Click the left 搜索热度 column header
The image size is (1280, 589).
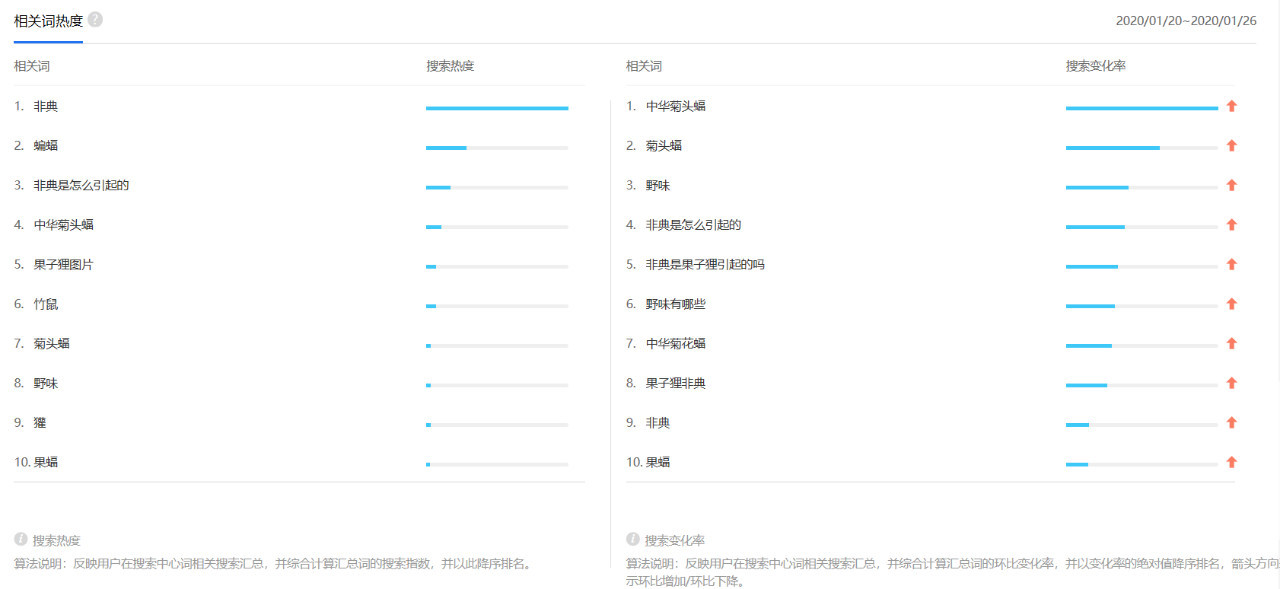pyautogui.click(x=450, y=66)
